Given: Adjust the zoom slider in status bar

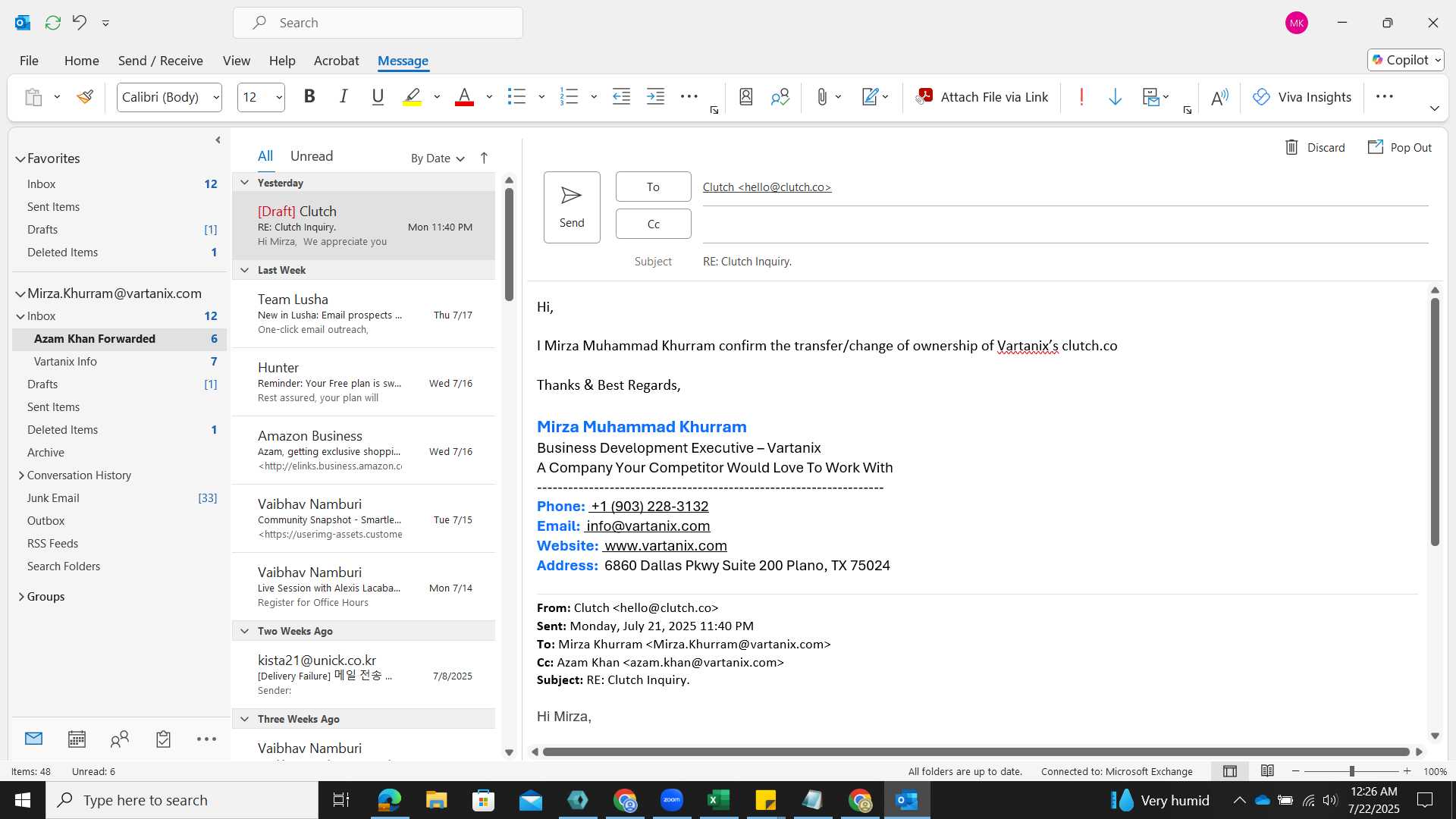Looking at the screenshot, I should (1351, 771).
